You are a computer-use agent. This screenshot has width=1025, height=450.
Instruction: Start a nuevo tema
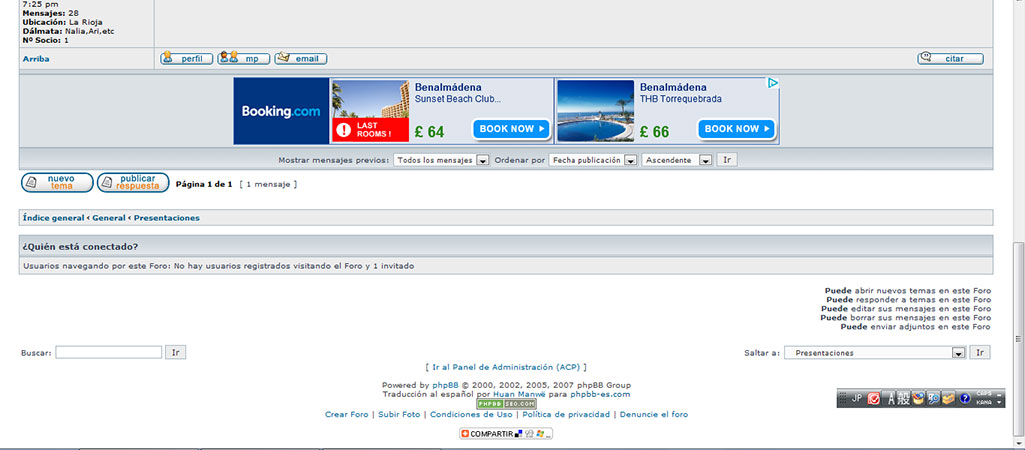(x=57, y=182)
